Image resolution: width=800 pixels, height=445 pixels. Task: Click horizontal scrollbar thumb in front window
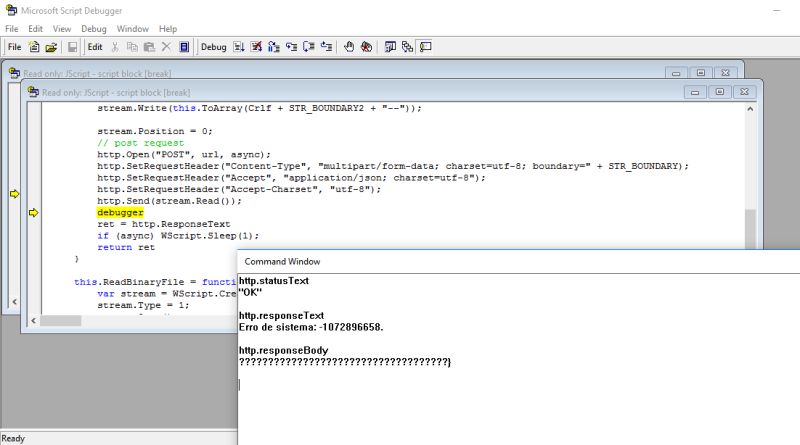click(x=60, y=320)
